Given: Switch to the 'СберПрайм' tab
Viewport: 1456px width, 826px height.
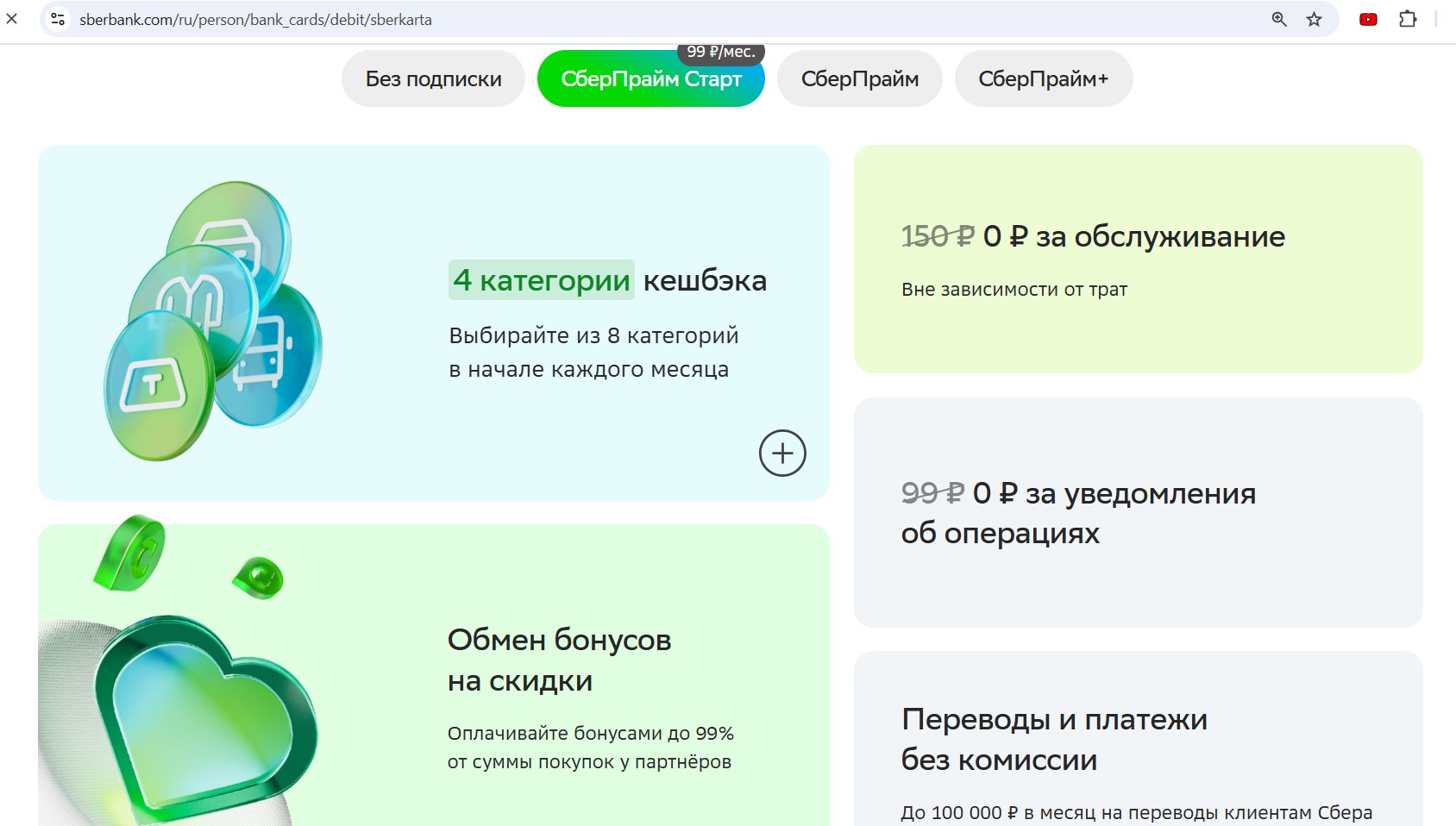Looking at the screenshot, I should [860, 78].
